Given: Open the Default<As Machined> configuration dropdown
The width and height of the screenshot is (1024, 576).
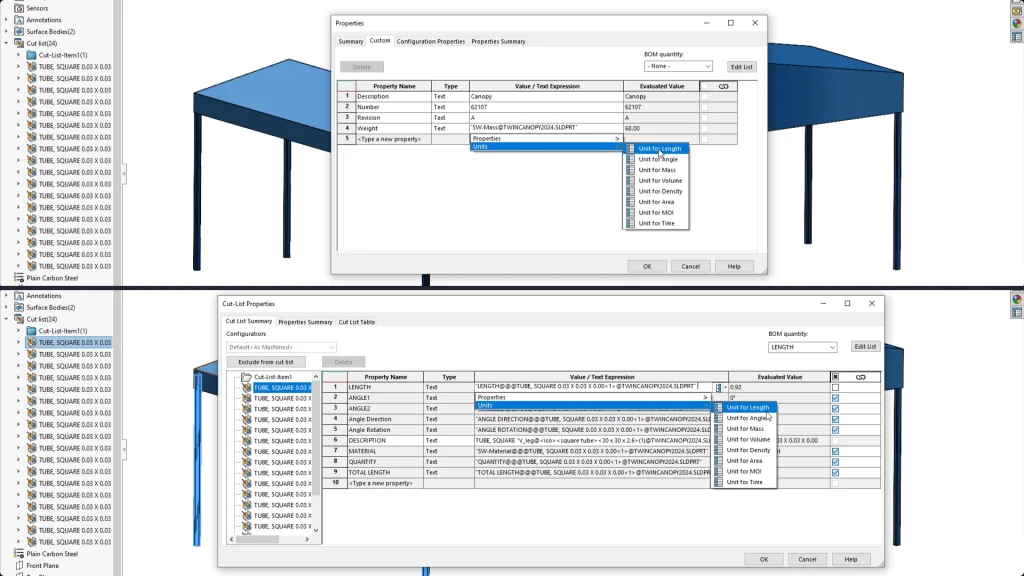Looking at the screenshot, I should point(281,347).
